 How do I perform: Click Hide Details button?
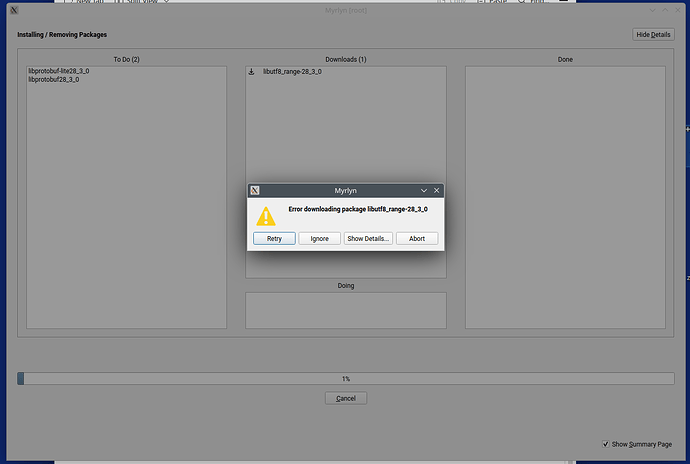[653, 35]
